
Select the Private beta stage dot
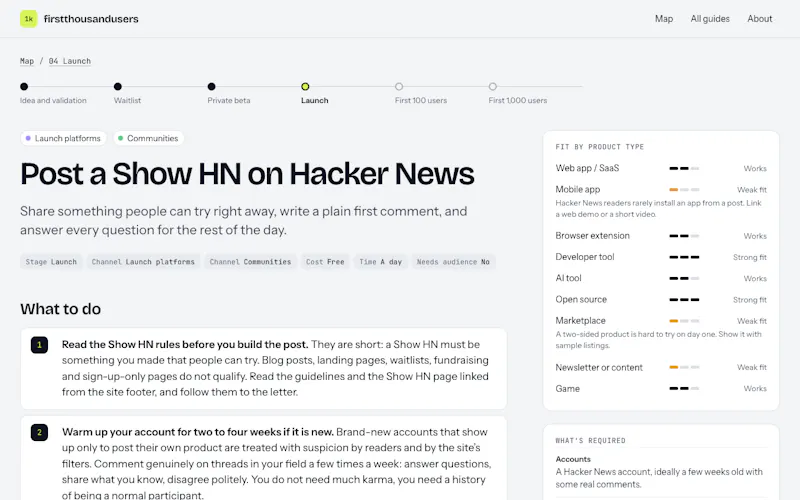coord(212,86)
